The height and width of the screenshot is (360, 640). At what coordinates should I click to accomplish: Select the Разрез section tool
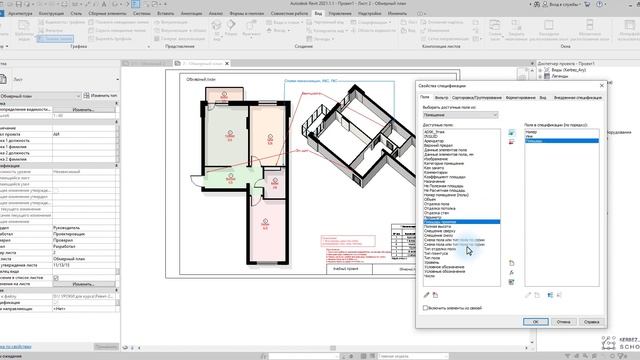[x=231, y=28]
